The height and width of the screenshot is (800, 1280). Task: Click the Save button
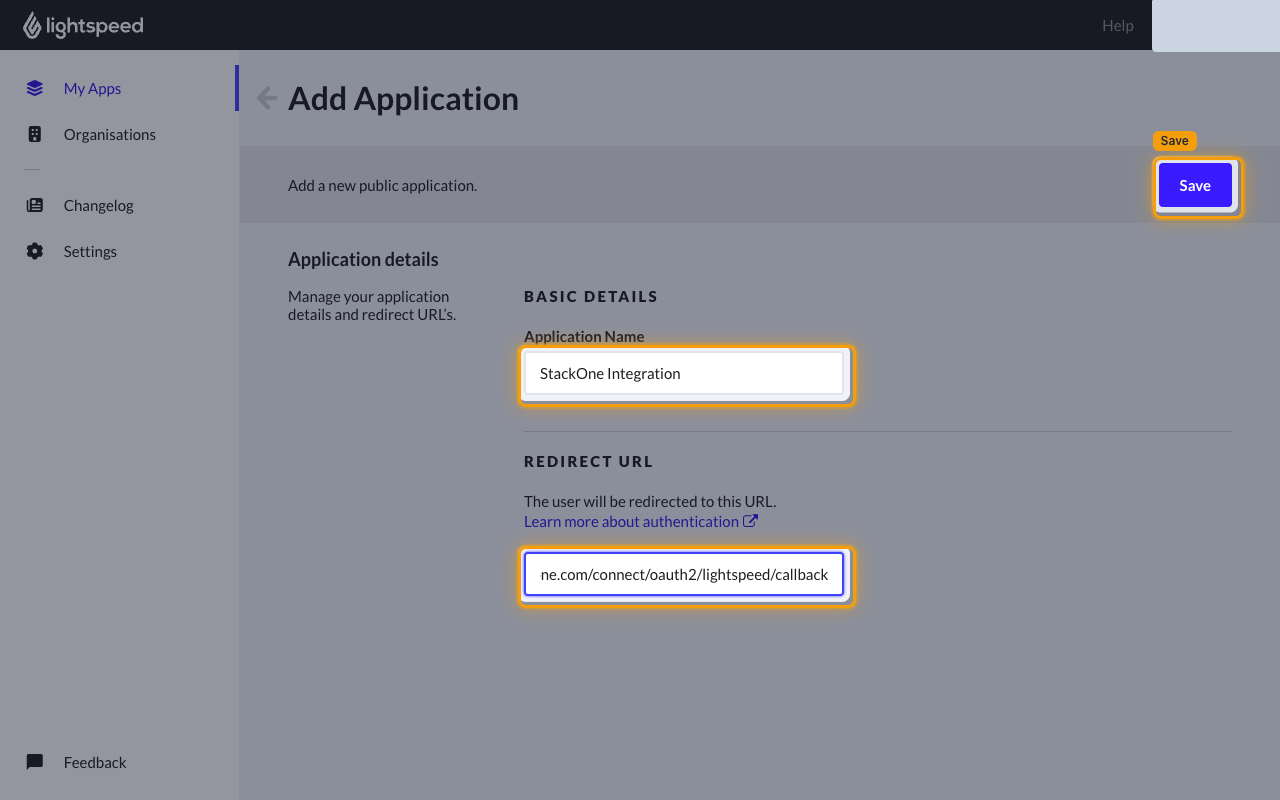pyautogui.click(x=1195, y=185)
